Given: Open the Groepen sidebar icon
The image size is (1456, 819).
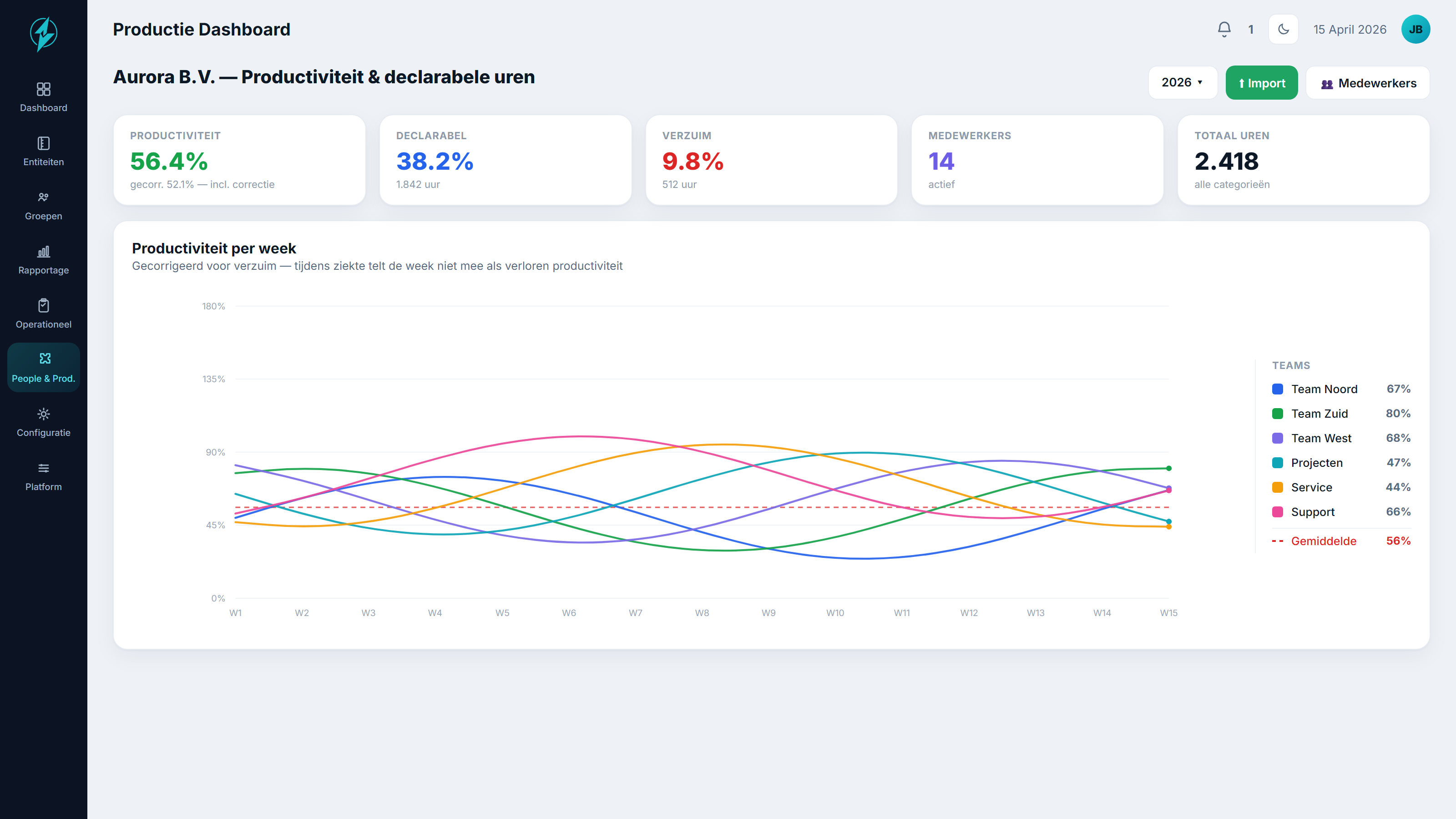Looking at the screenshot, I should (x=44, y=197).
